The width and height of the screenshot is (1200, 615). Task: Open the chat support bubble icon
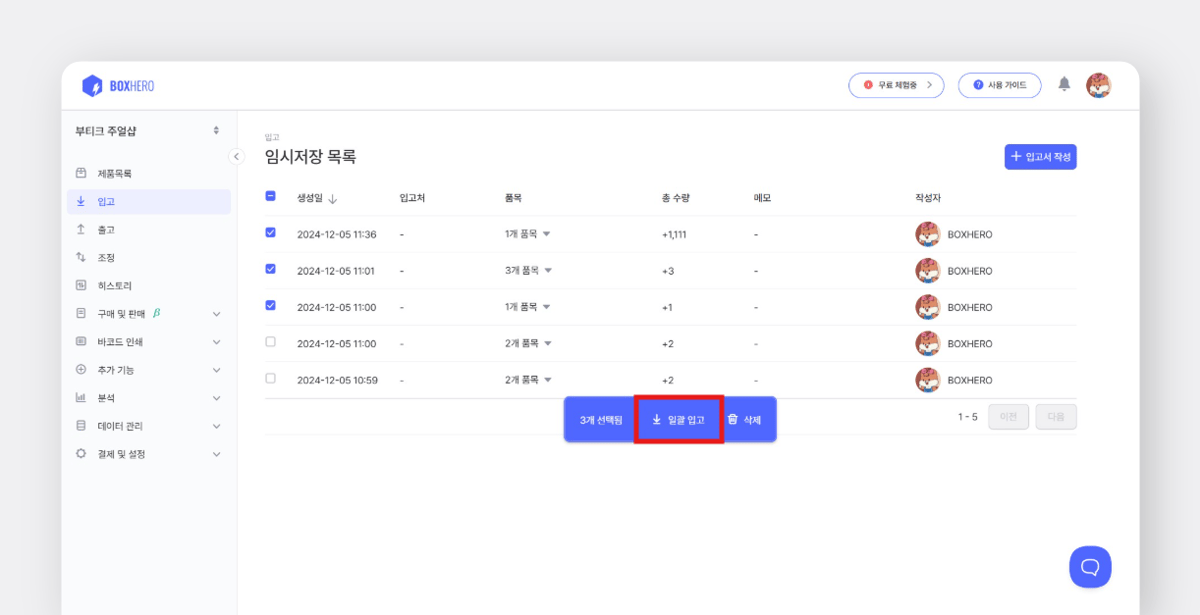pyautogui.click(x=1090, y=566)
